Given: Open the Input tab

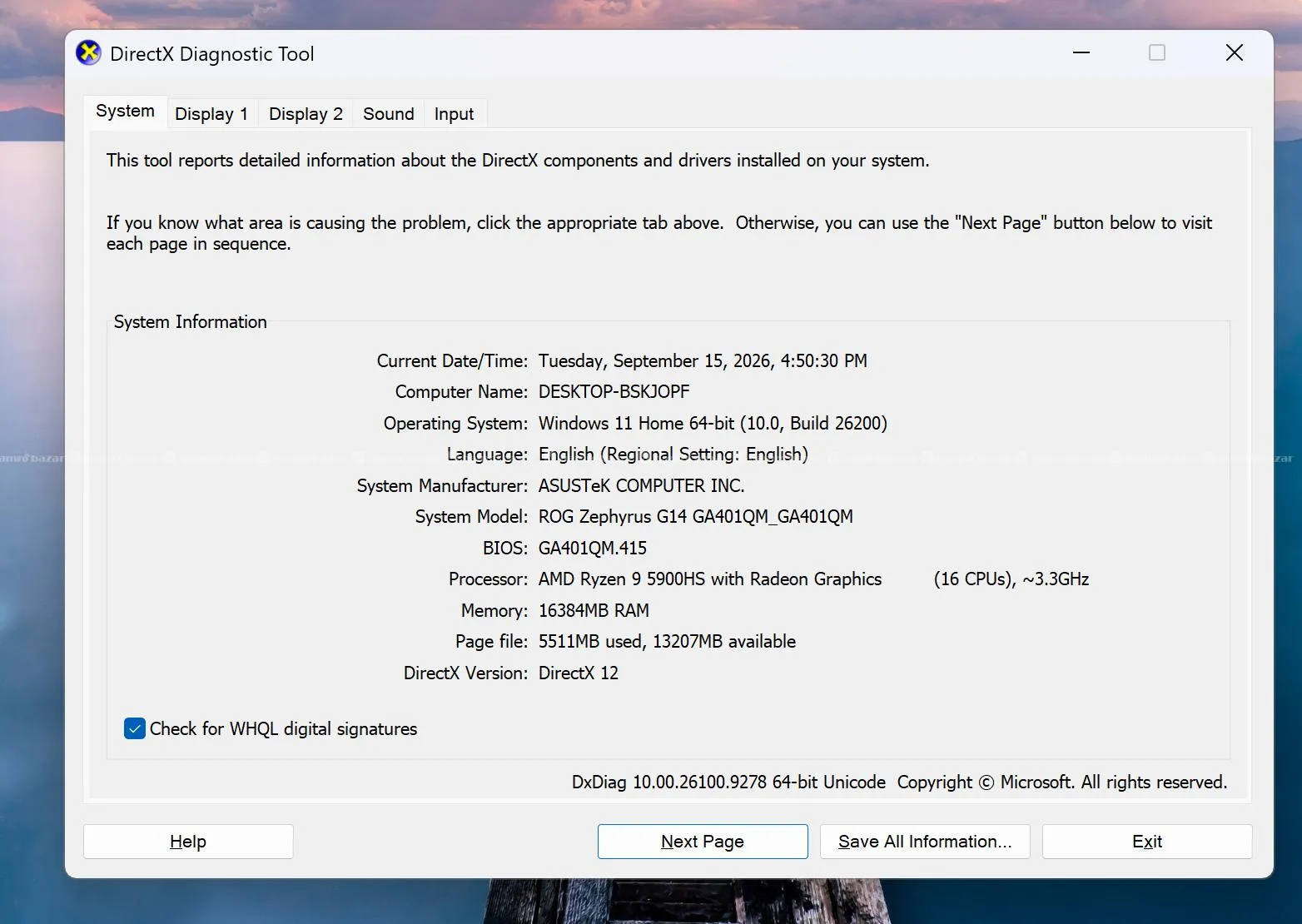Looking at the screenshot, I should pos(454,114).
